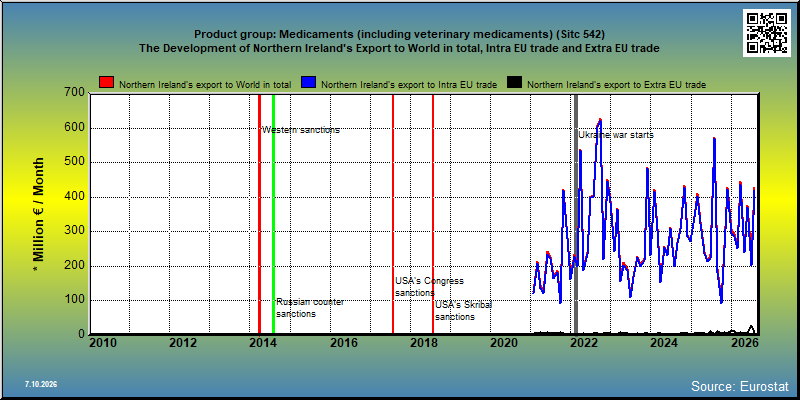Click the x-axis year label 2014
Image resolution: width=800 pixels, height=400 pixels.
click(x=263, y=343)
